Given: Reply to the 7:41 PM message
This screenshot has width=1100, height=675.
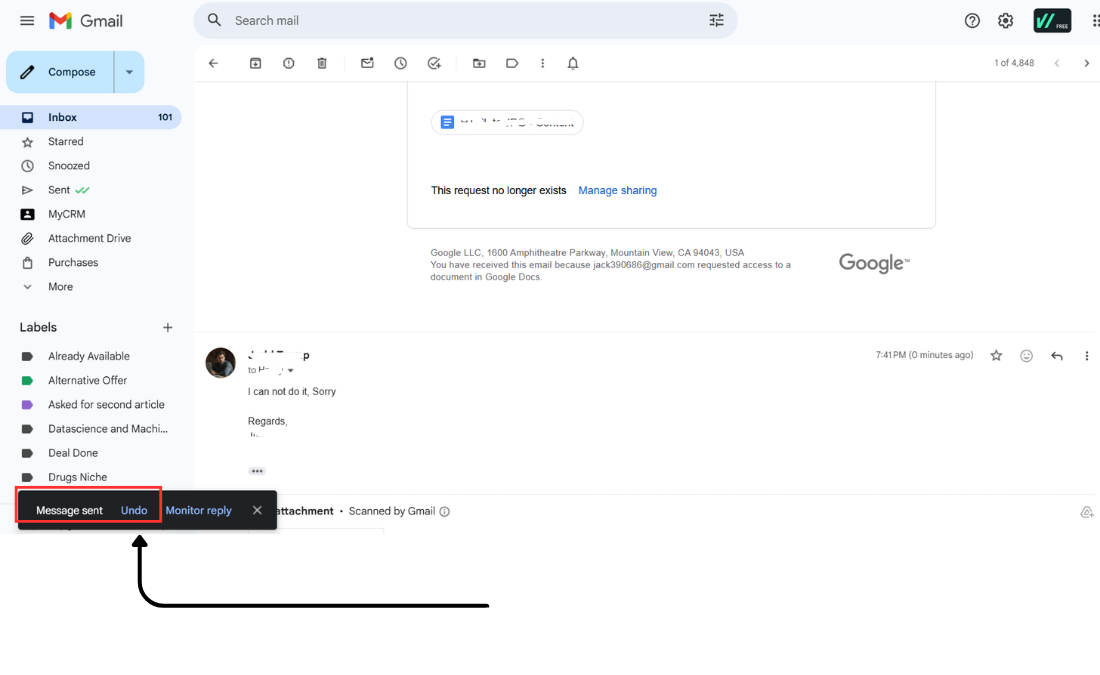Looking at the screenshot, I should click(x=1056, y=355).
